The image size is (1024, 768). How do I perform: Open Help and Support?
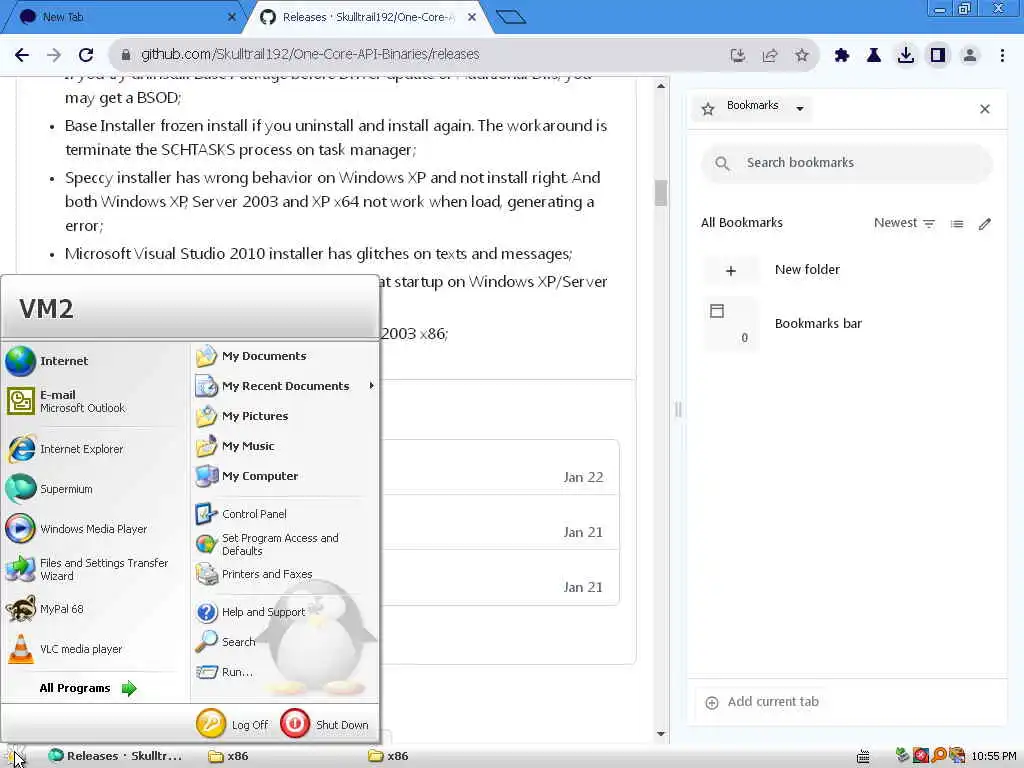click(285, 612)
